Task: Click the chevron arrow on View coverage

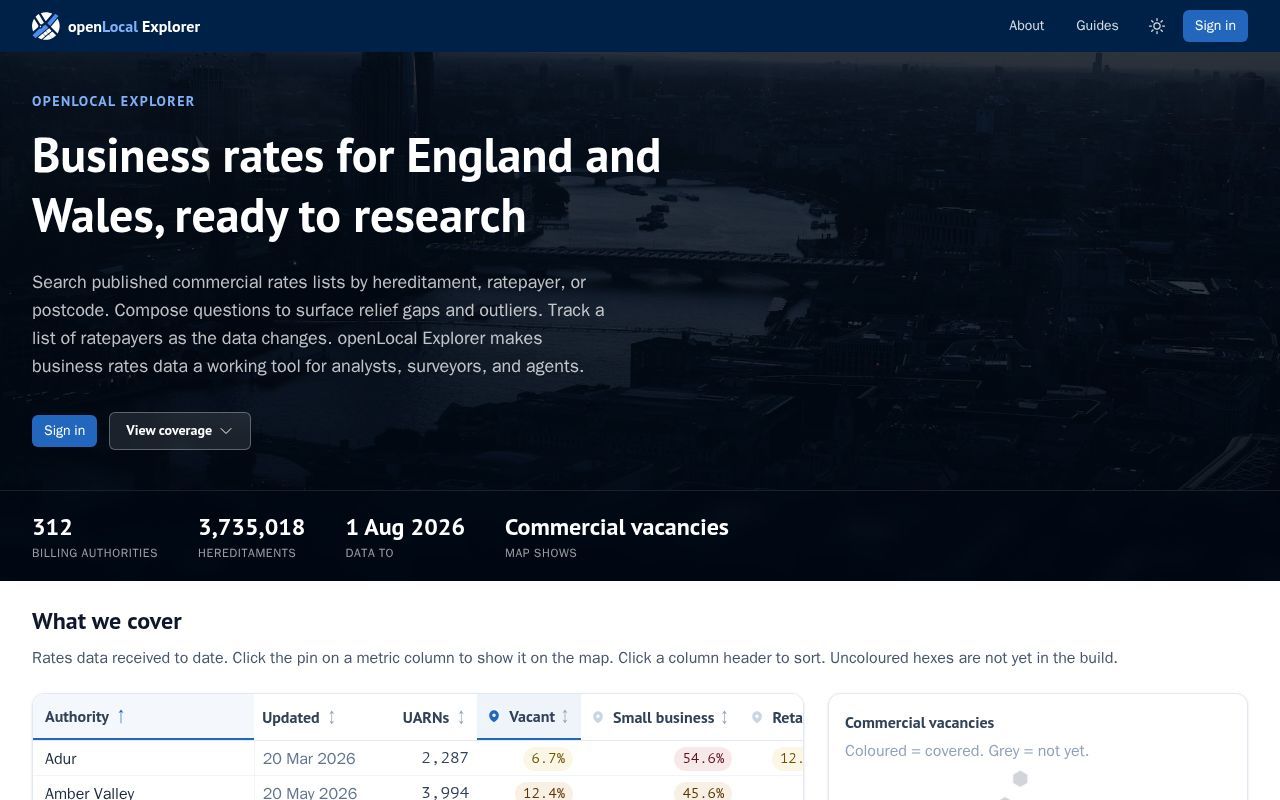Action: click(226, 431)
